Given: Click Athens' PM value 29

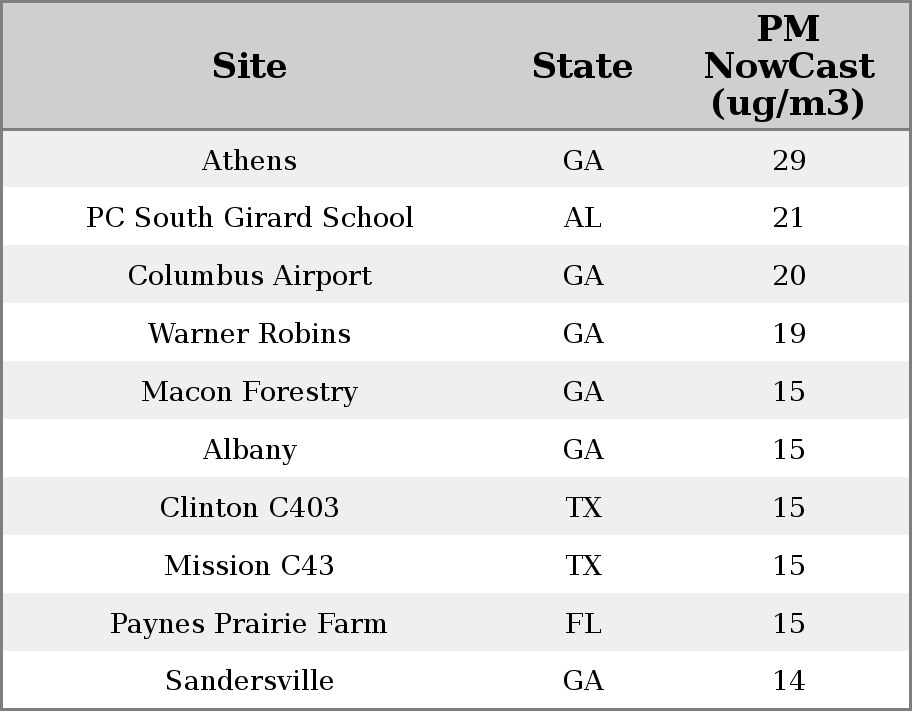Looking at the screenshot, I should [x=789, y=160].
